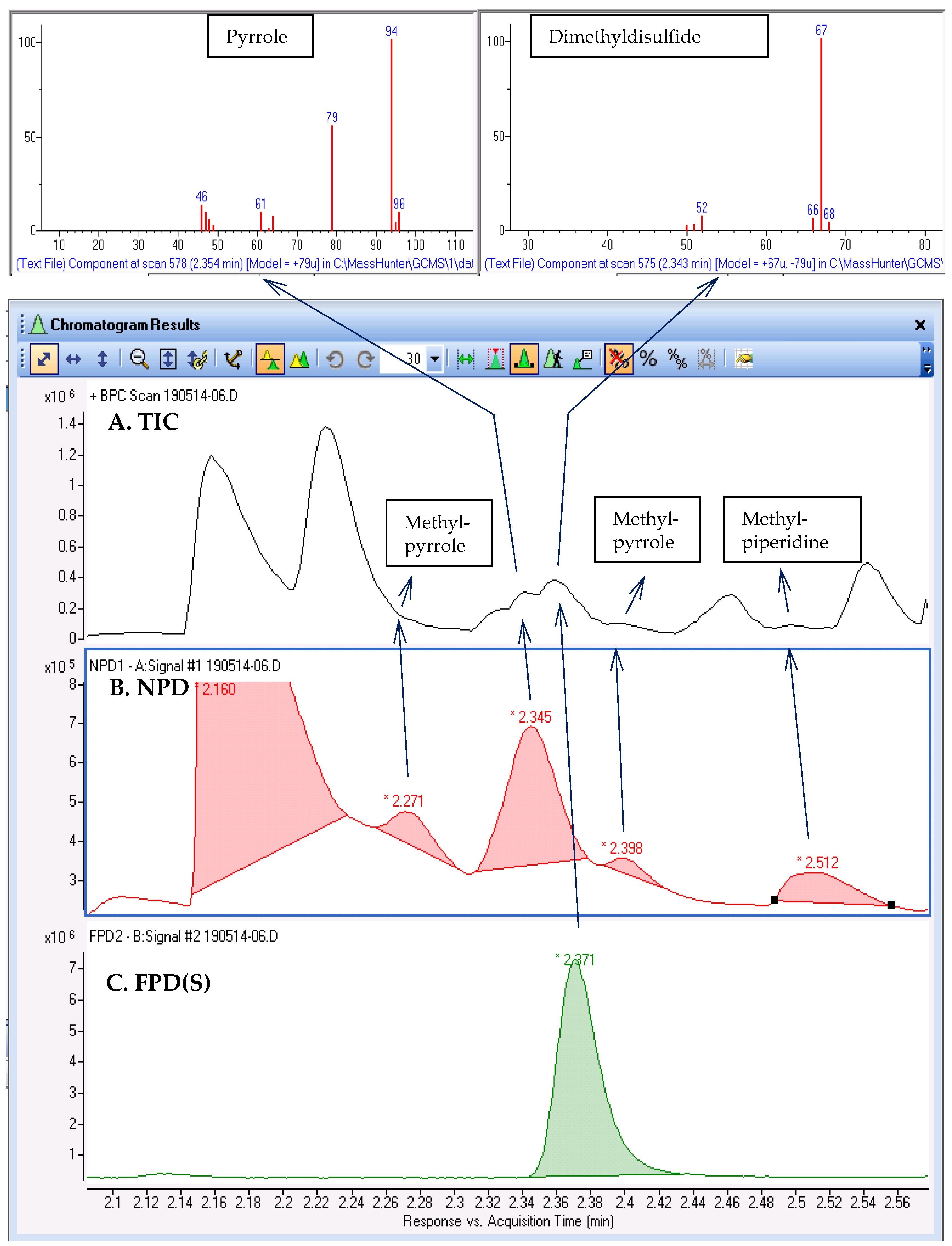The image size is (952, 1246).
Task: Click the peak annotation label icon
Action: click(x=582, y=359)
